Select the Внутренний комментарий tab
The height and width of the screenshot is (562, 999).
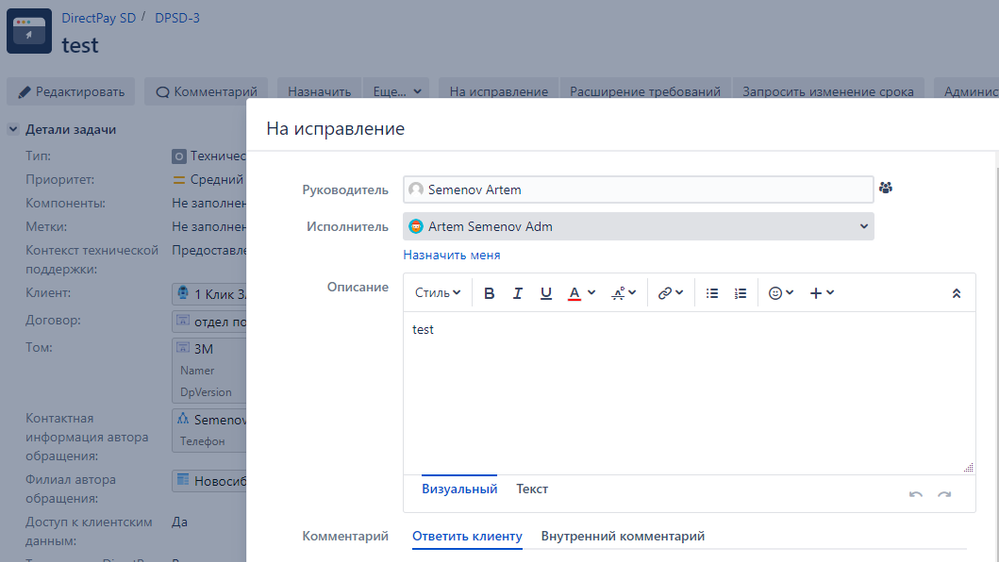[x=622, y=537]
